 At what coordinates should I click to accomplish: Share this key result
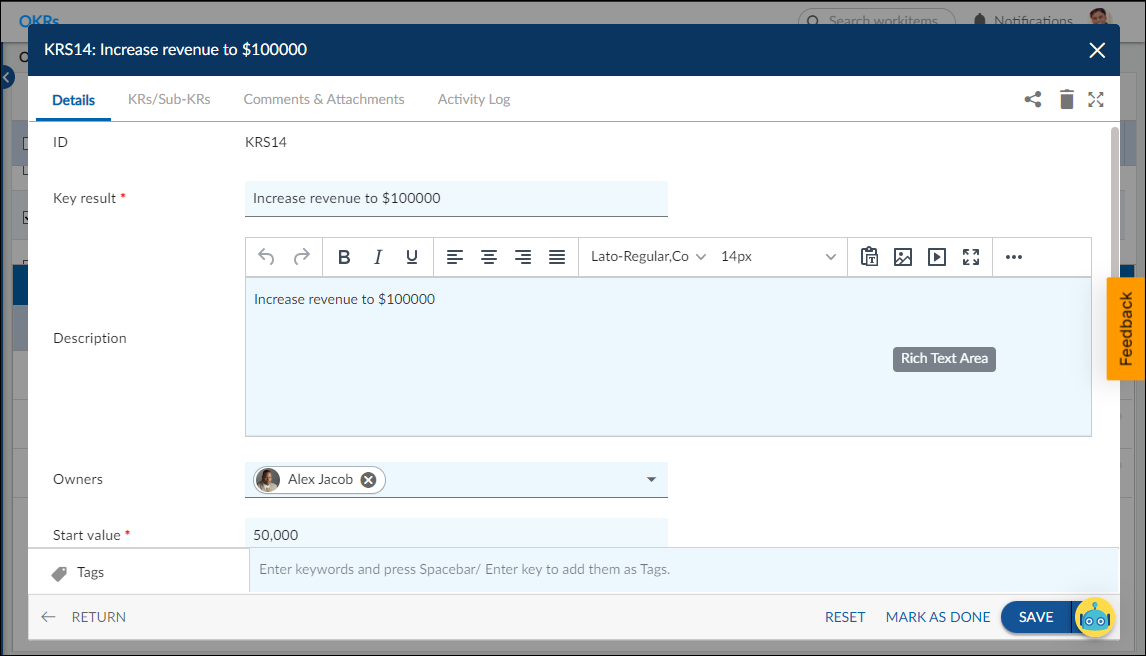tap(1033, 99)
